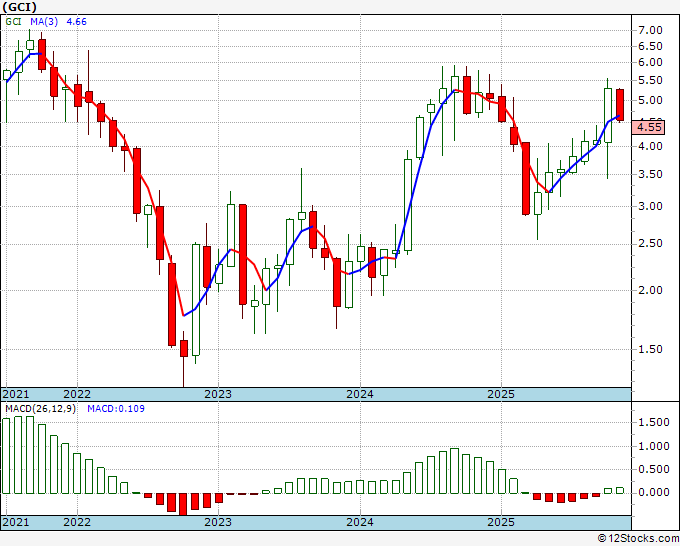Click the 5.50 price axis label

[x=650, y=81]
